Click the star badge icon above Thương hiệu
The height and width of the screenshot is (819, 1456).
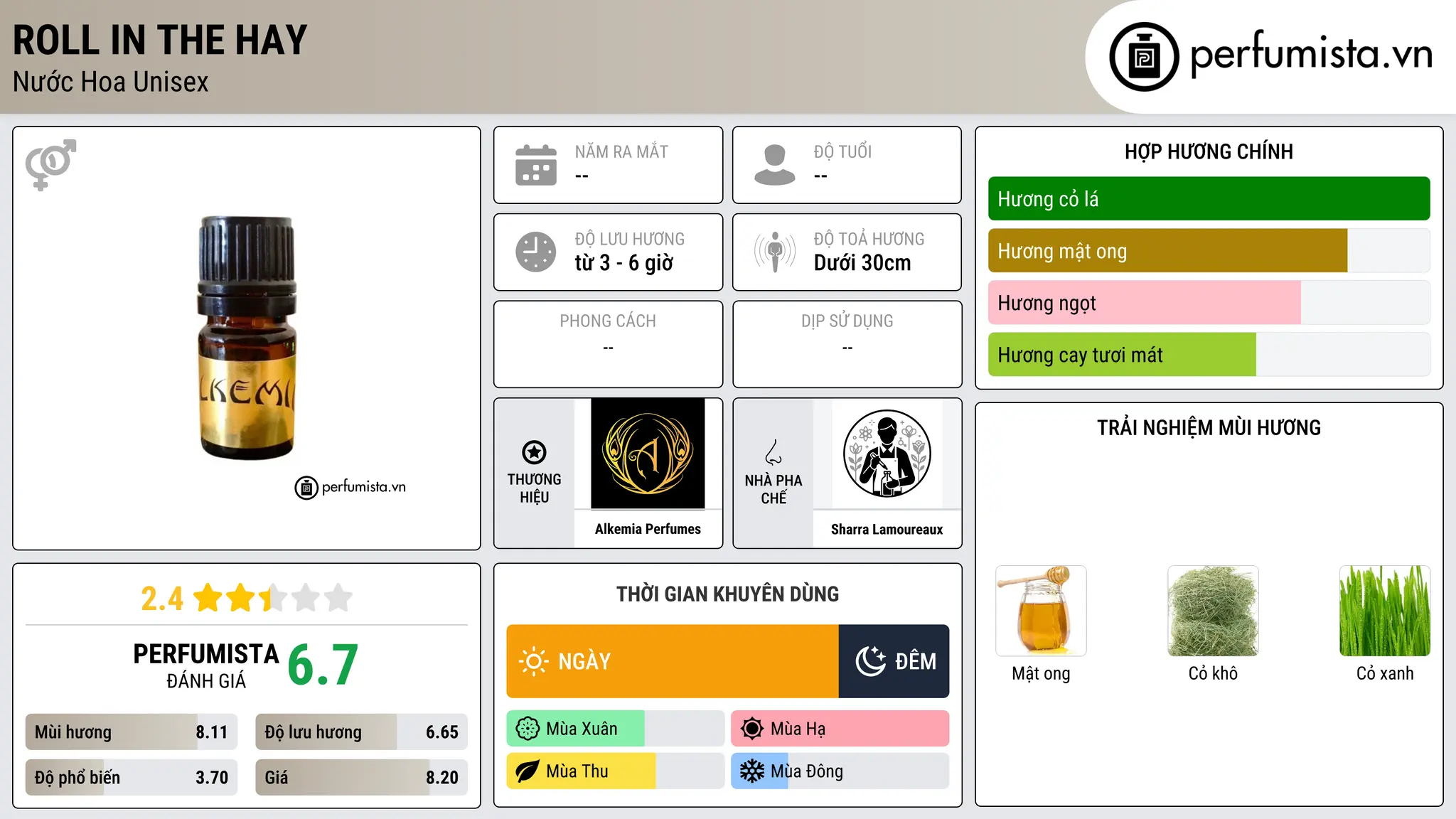pyautogui.click(x=534, y=452)
